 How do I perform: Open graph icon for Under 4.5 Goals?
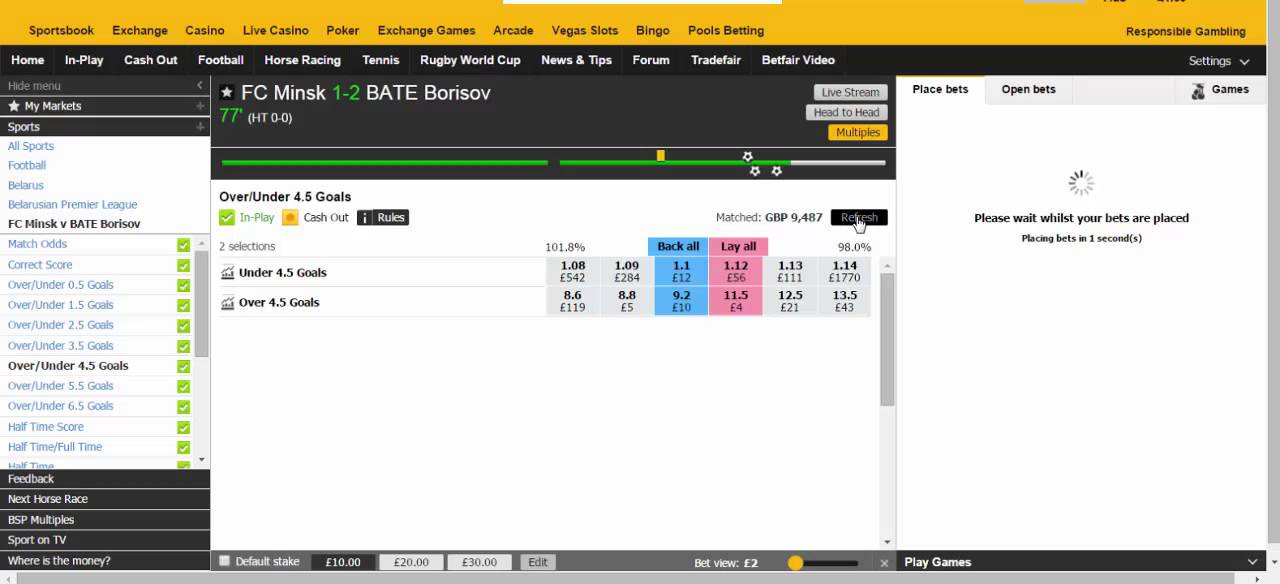tap(227, 273)
